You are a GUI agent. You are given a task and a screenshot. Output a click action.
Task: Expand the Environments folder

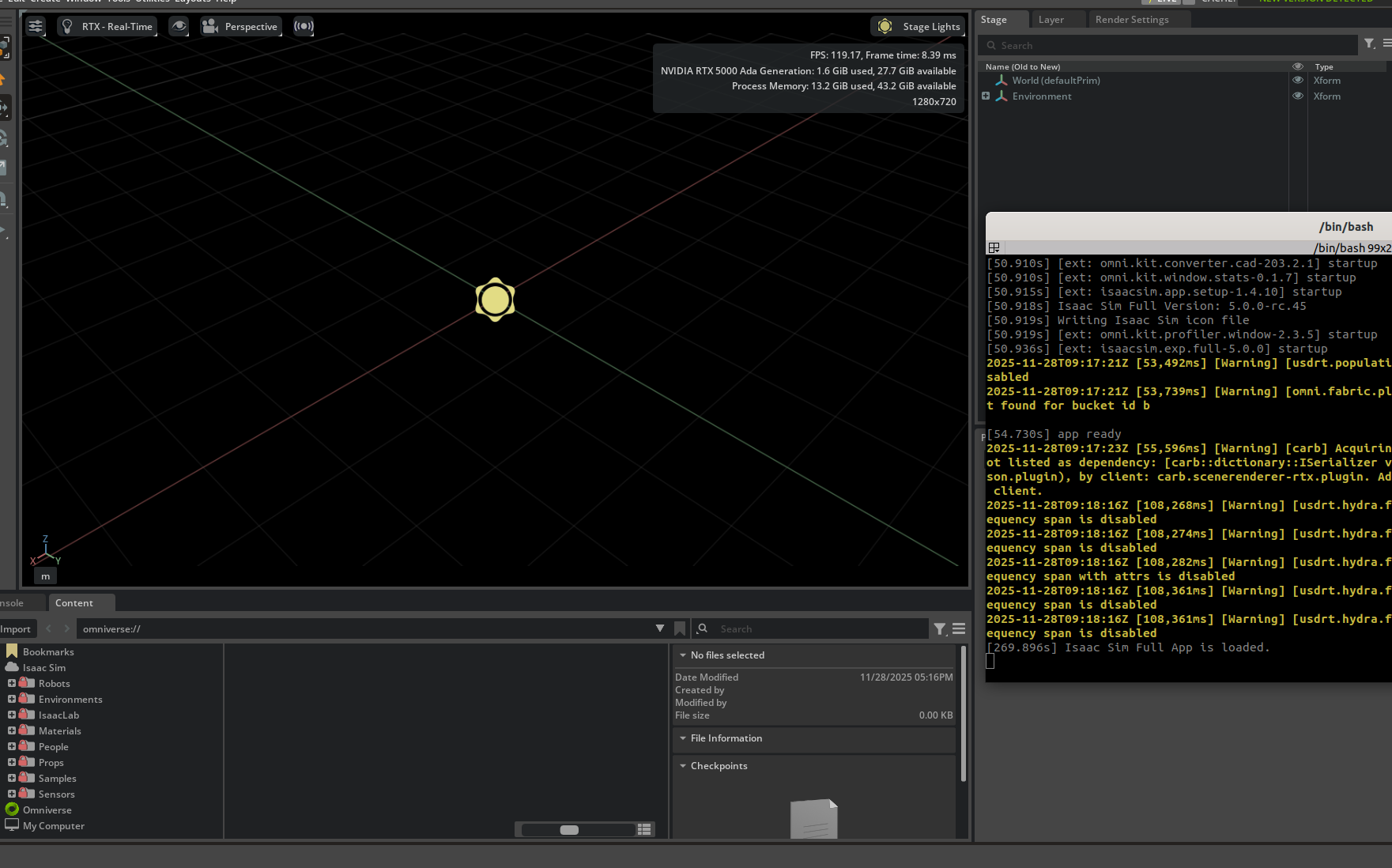click(x=12, y=700)
